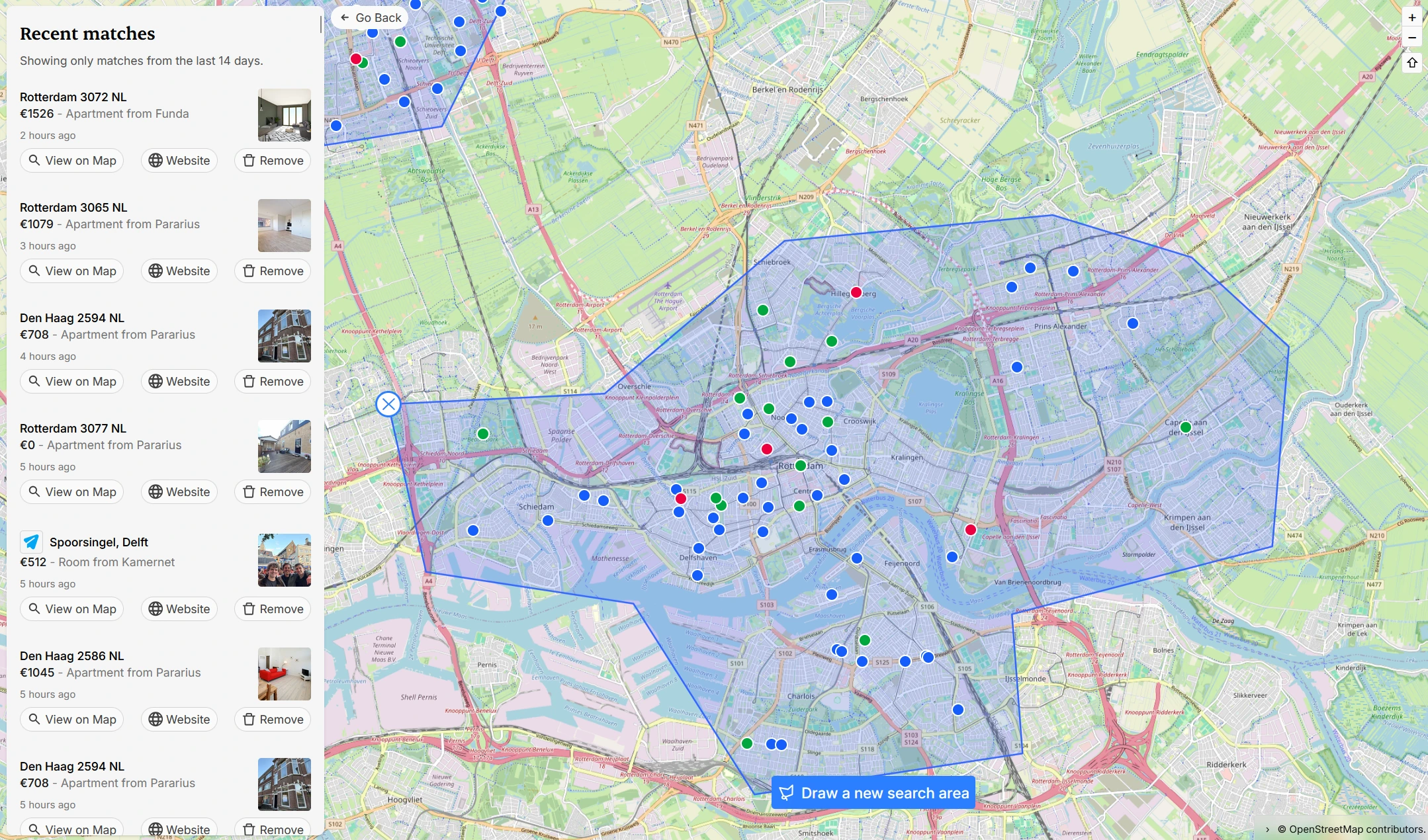Image resolution: width=1428 pixels, height=840 pixels.
Task: Zoom in with the map plus button
Action: tap(1411, 18)
